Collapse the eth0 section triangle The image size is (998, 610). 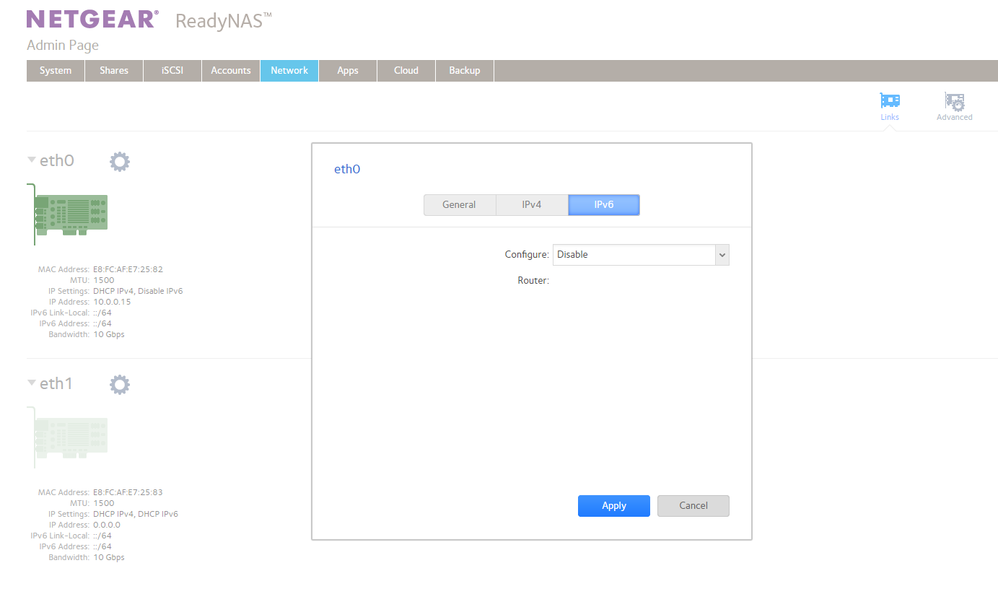pyautogui.click(x=31, y=160)
